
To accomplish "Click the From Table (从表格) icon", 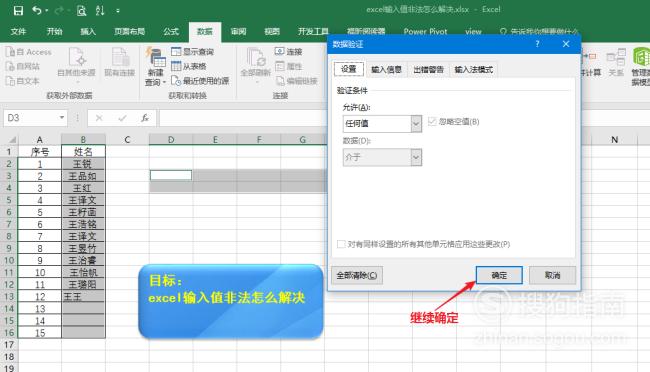I will [176, 66].
